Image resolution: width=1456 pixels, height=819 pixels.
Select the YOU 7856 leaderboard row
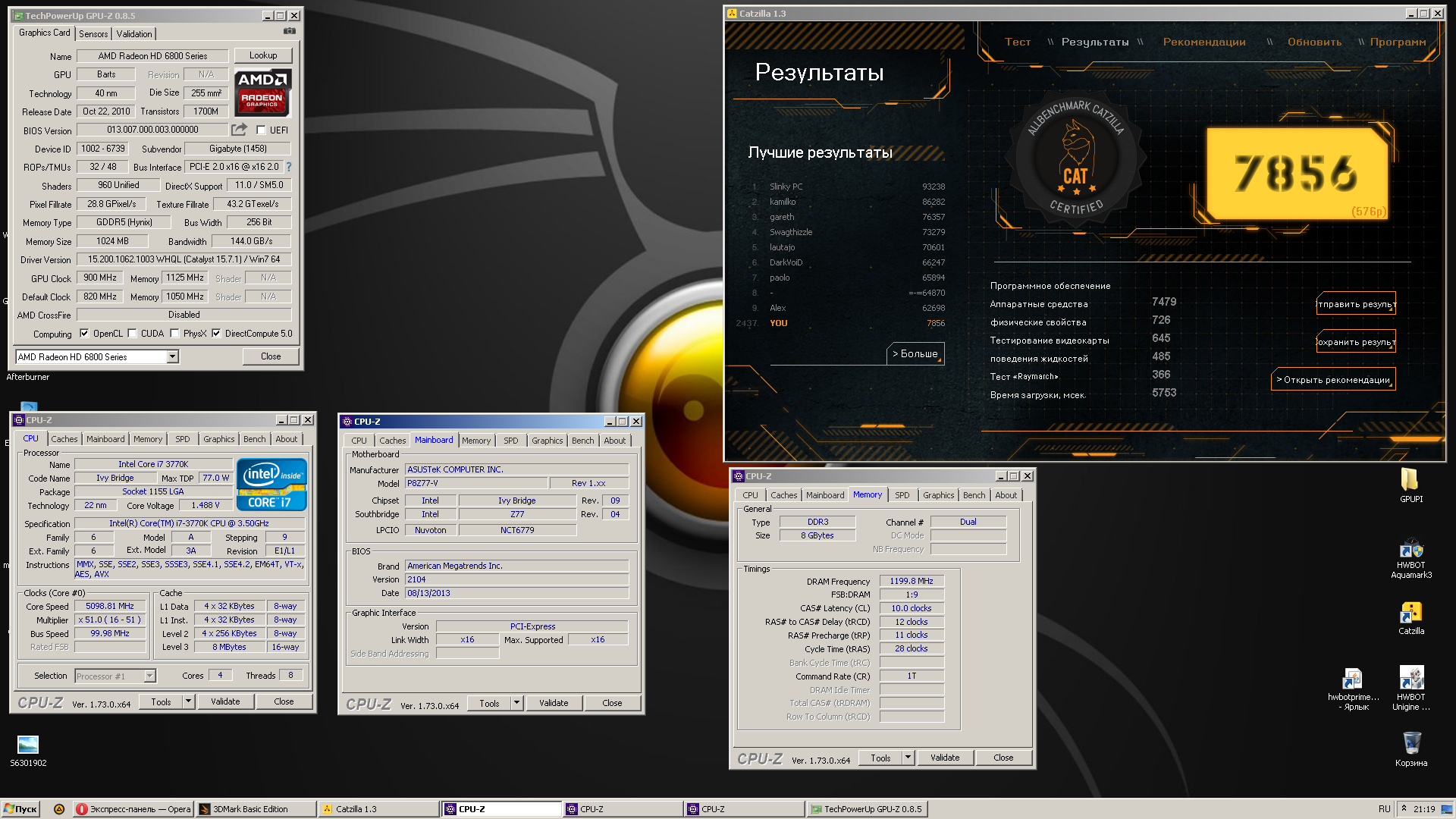pos(840,323)
